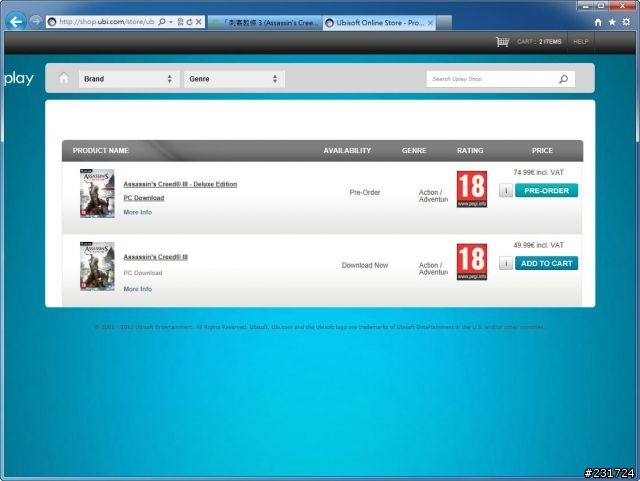
Task: Click More Info for Deluxe Edition
Action: (x=138, y=212)
